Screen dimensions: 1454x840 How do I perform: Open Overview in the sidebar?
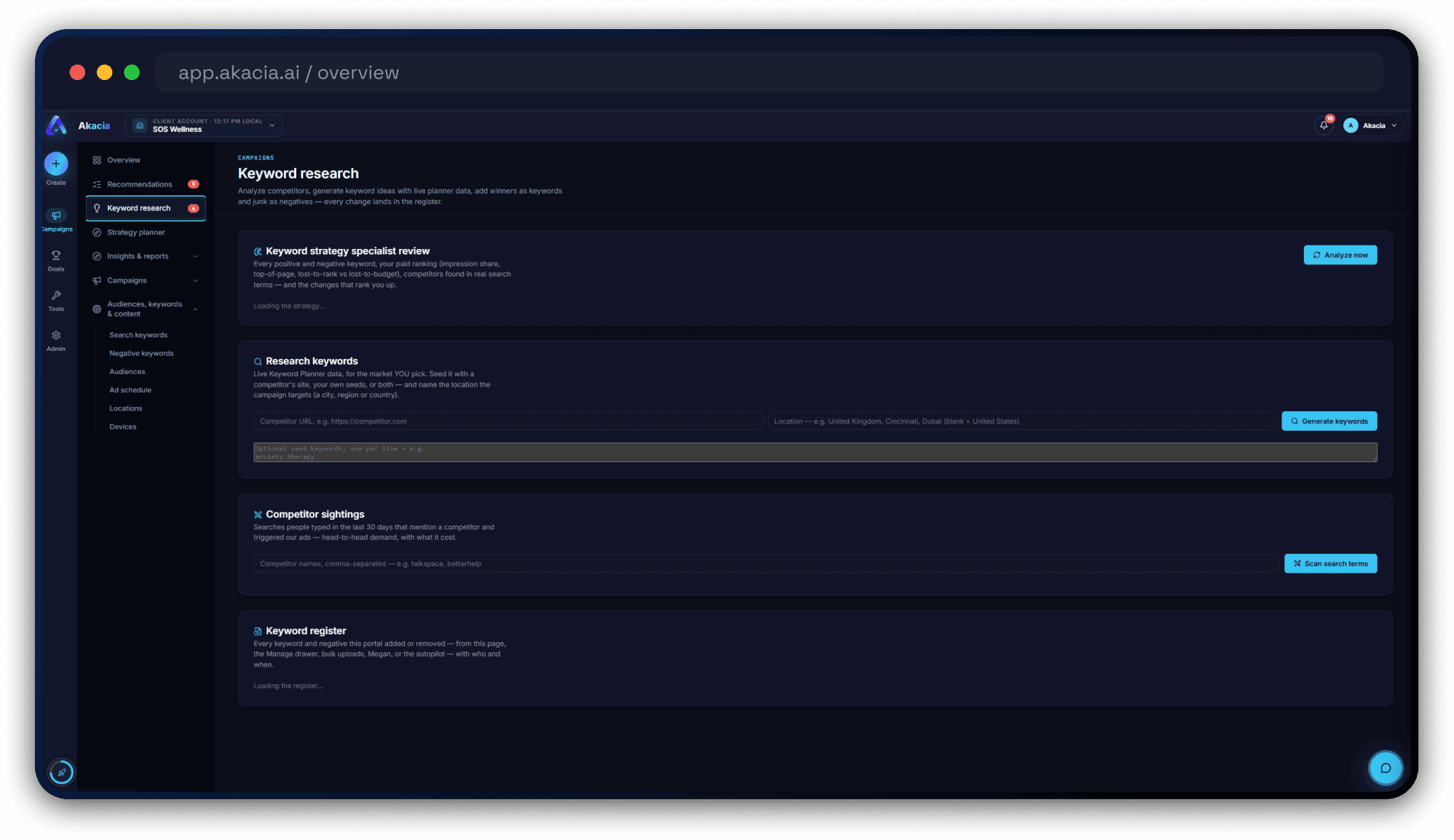pos(146,160)
